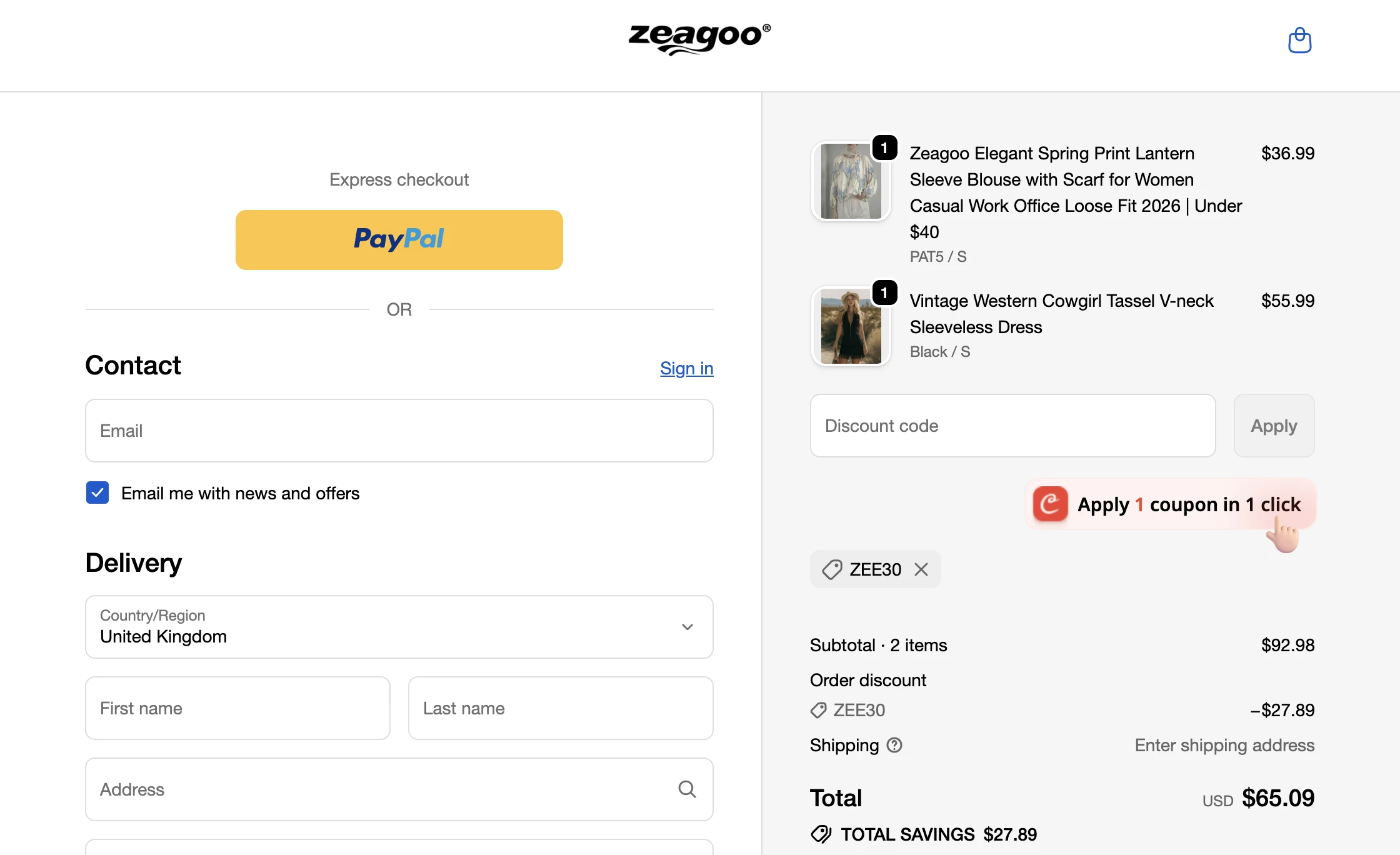Open the shopping bag icon
Viewport: 1400px width, 855px height.
coord(1299,40)
